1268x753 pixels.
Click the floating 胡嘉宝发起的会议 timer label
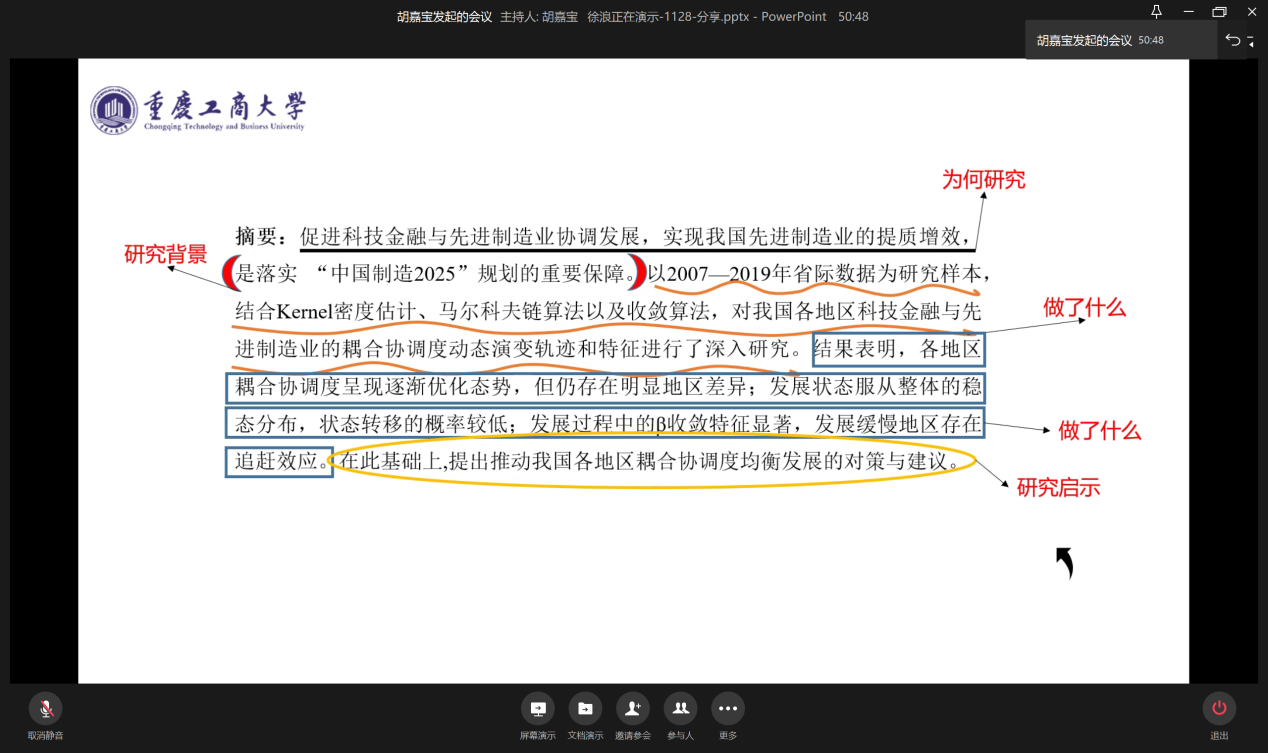pos(1100,41)
